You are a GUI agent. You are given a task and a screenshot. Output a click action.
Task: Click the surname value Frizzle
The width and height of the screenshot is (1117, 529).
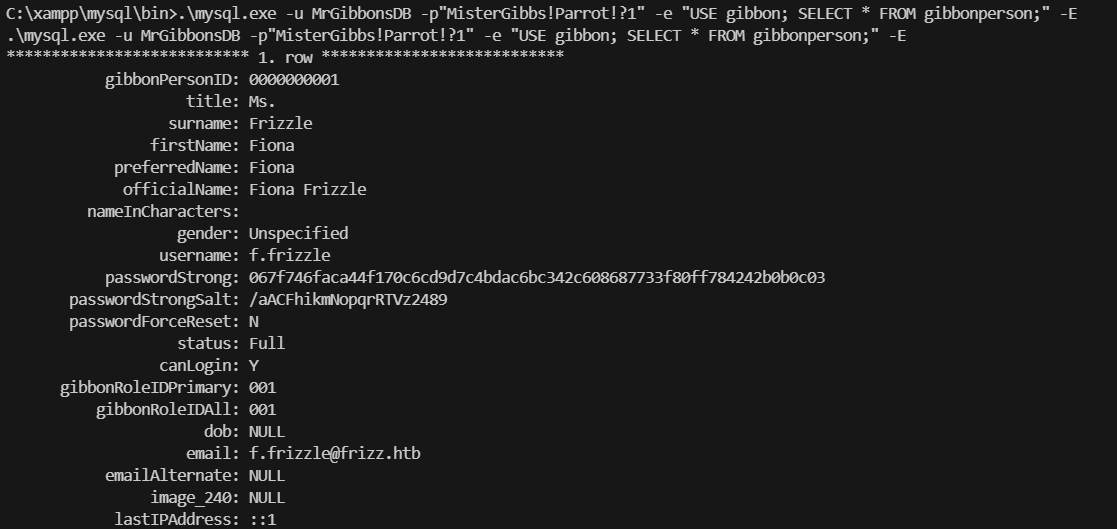coord(280,124)
